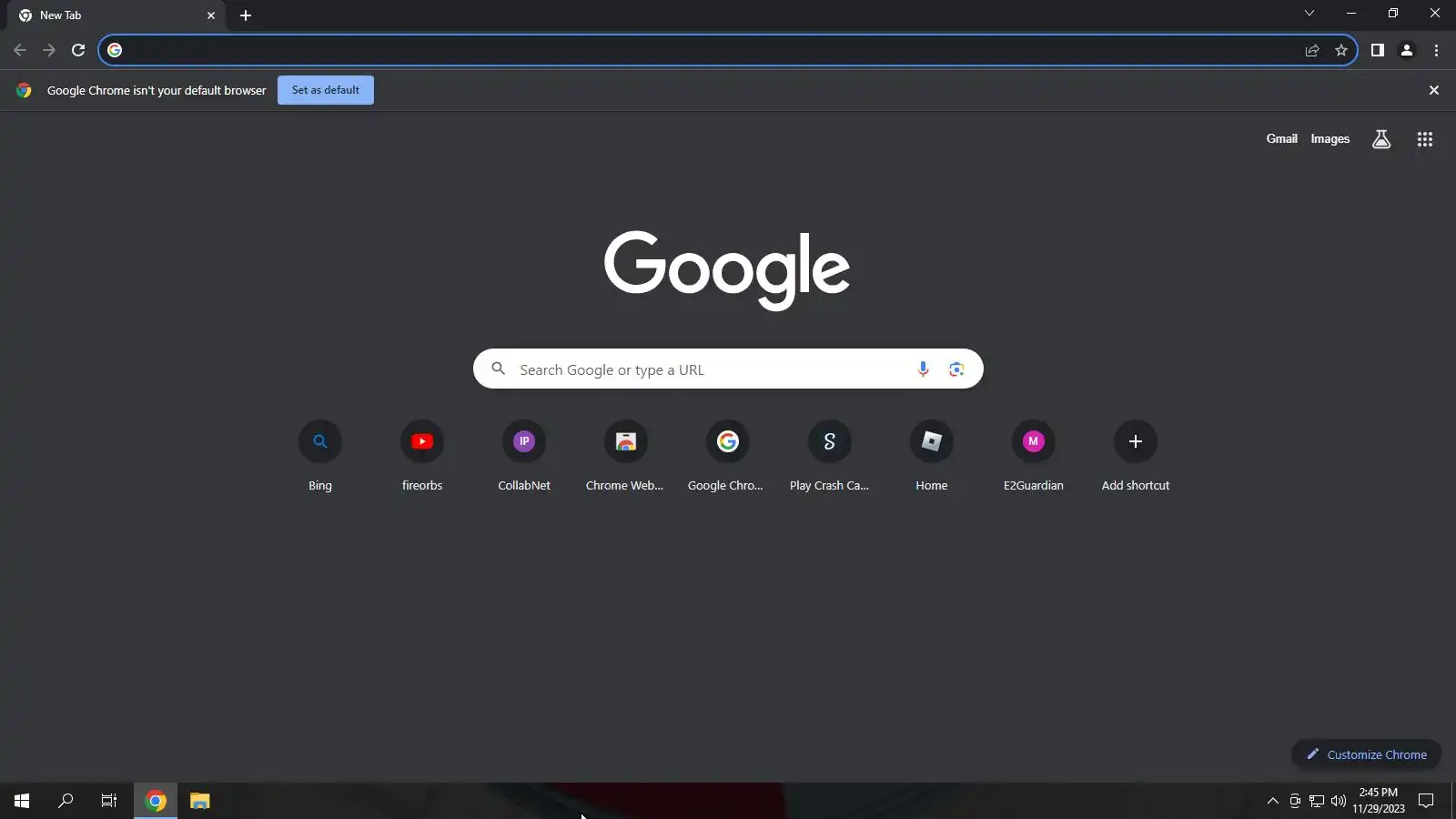The image size is (1456, 819).
Task: Click Set as default button
Action: 326,90
